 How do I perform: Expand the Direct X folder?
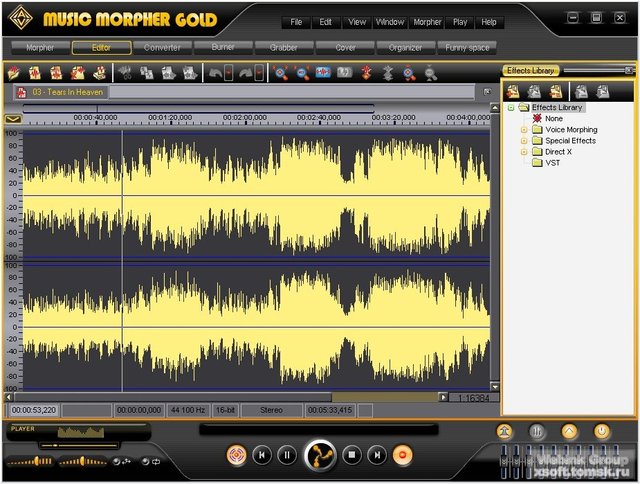click(x=524, y=152)
